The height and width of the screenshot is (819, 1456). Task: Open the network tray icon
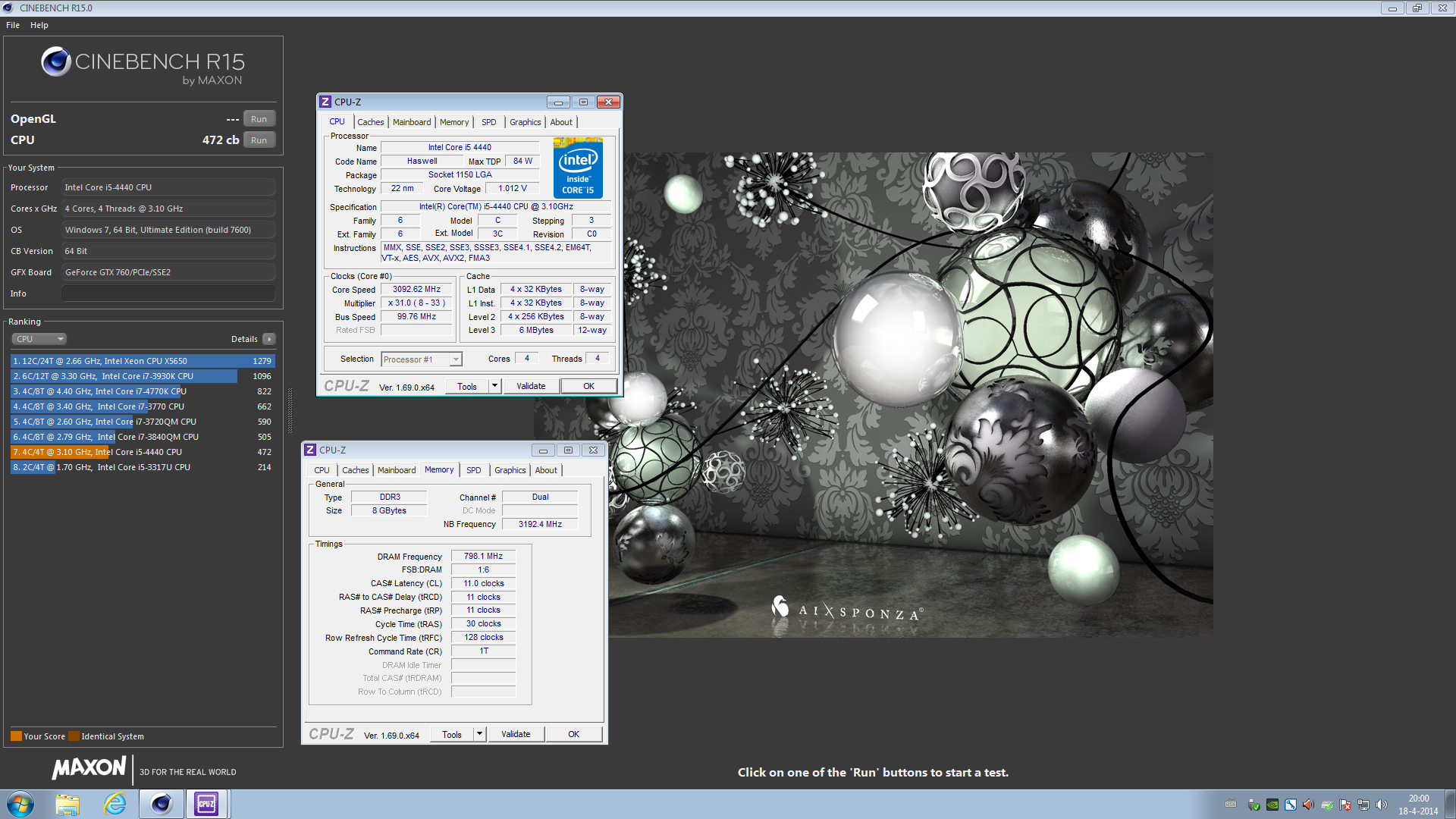point(1363,805)
